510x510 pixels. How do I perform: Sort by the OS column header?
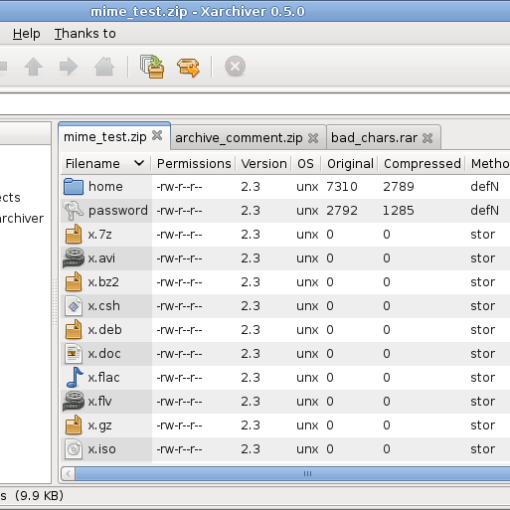[x=306, y=164]
